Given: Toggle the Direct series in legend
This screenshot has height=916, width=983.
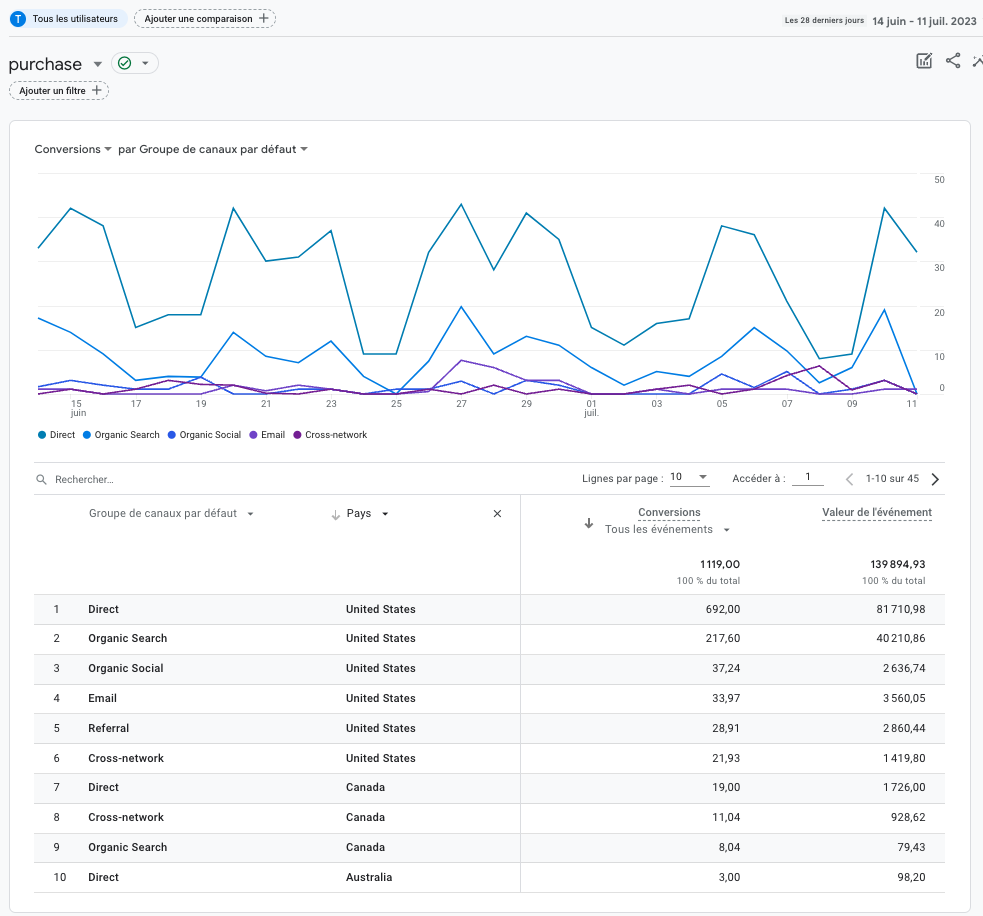Looking at the screenshot, I should click(56, 435).
